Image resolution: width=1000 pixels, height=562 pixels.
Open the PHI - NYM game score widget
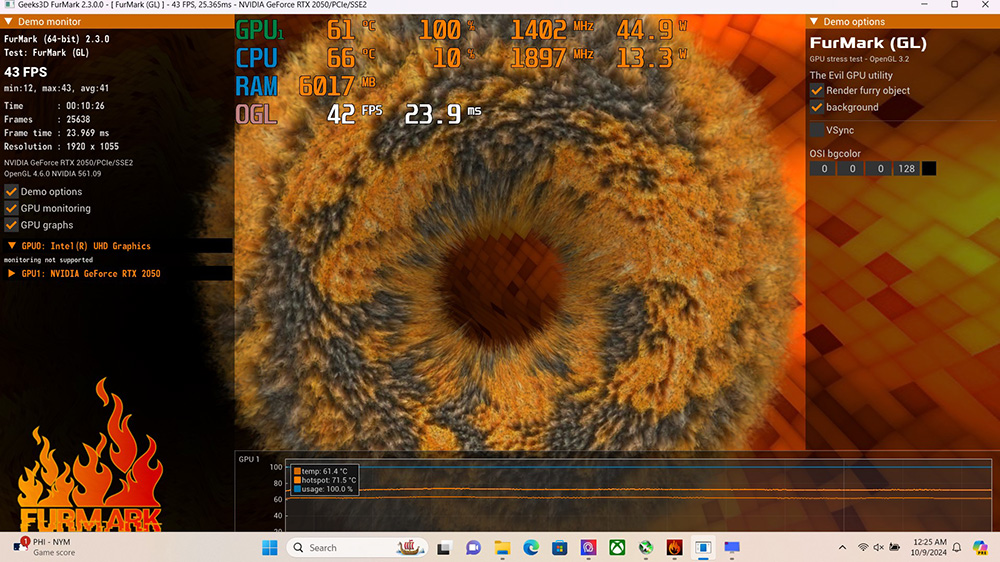click(45, 547)
